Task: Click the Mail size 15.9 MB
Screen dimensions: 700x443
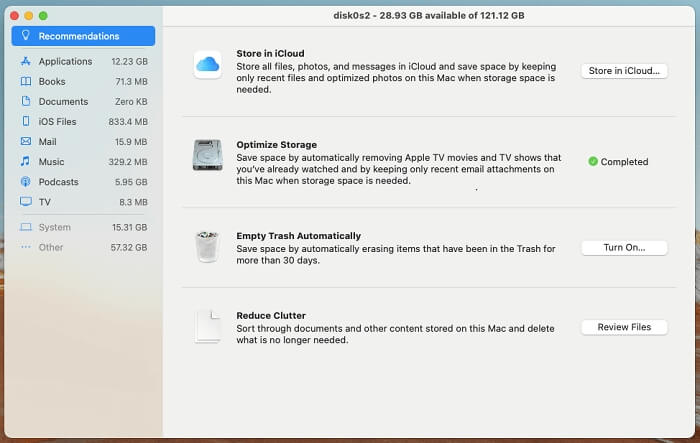Action: point(131,142)
